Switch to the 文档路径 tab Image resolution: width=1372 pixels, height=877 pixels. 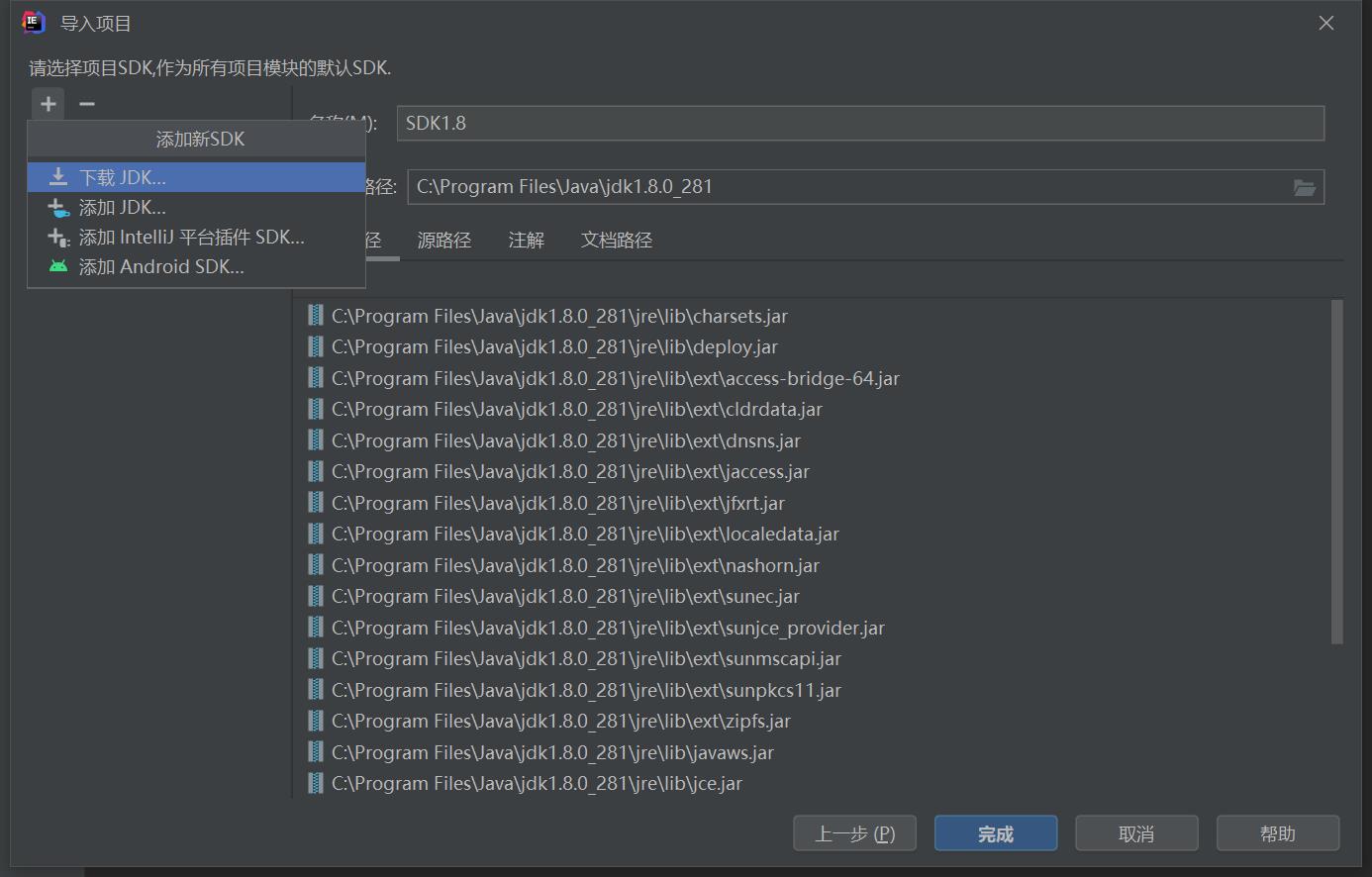(x=616, y=240)
